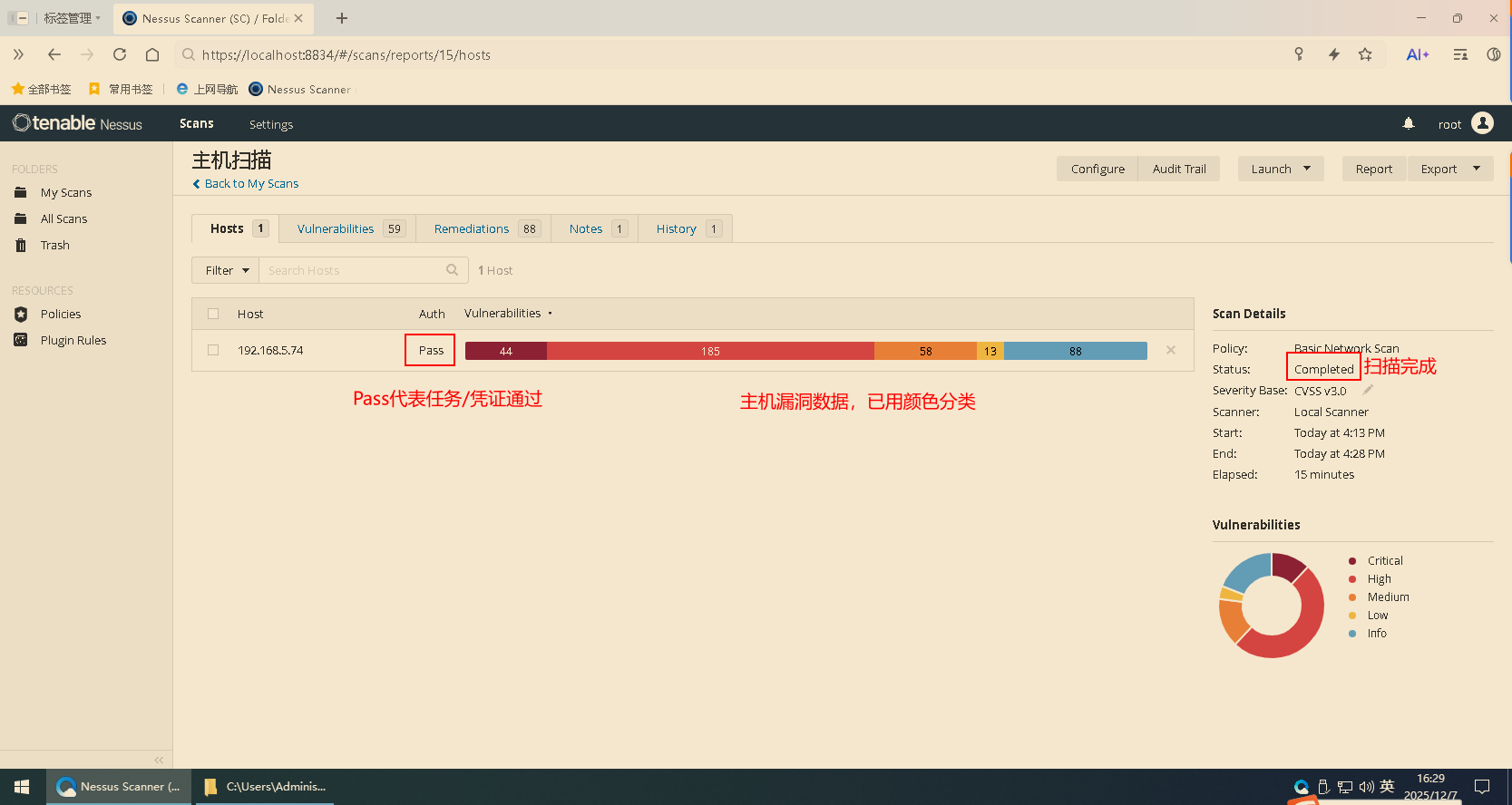This screenshot has width=1512, height=805.
Task: Click the Configure button
Action: [x=1097, y=169]
